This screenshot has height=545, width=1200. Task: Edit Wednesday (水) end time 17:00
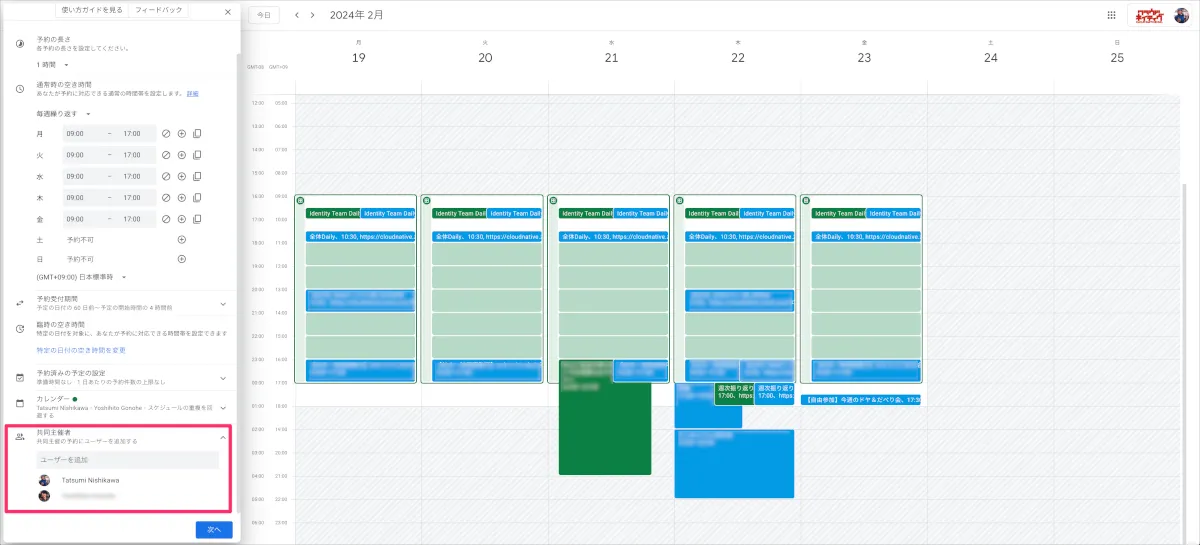pos(134,176)
